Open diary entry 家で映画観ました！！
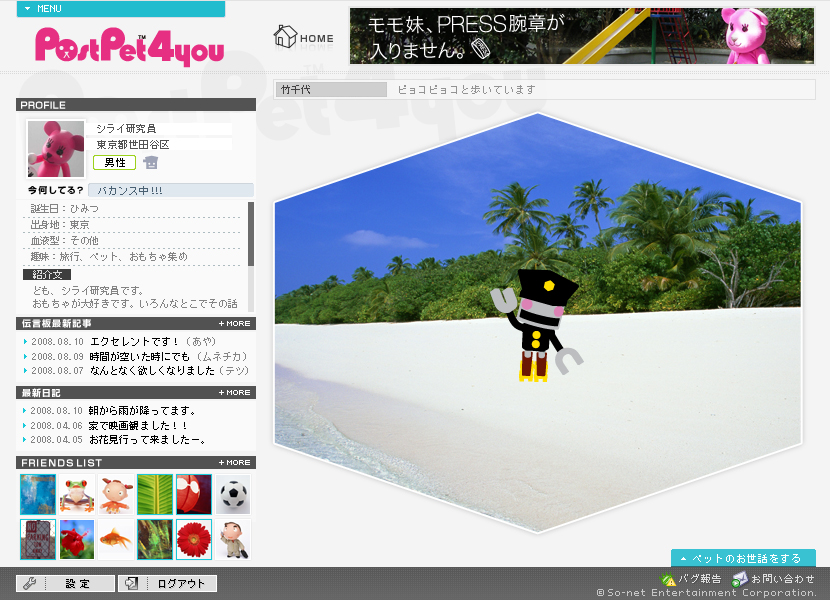830x600 pixels. coord(138,425)
